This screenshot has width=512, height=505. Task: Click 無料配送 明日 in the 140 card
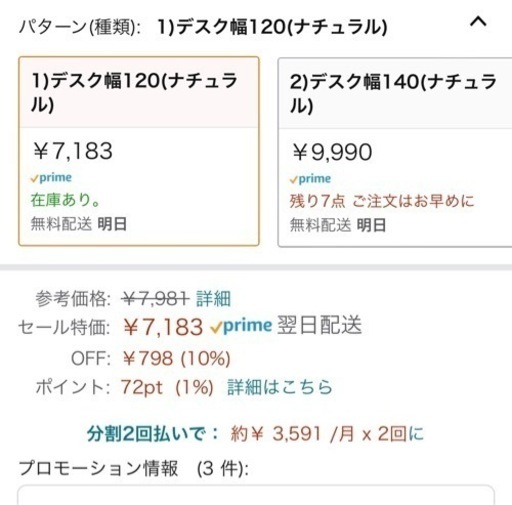coord(338,225)
